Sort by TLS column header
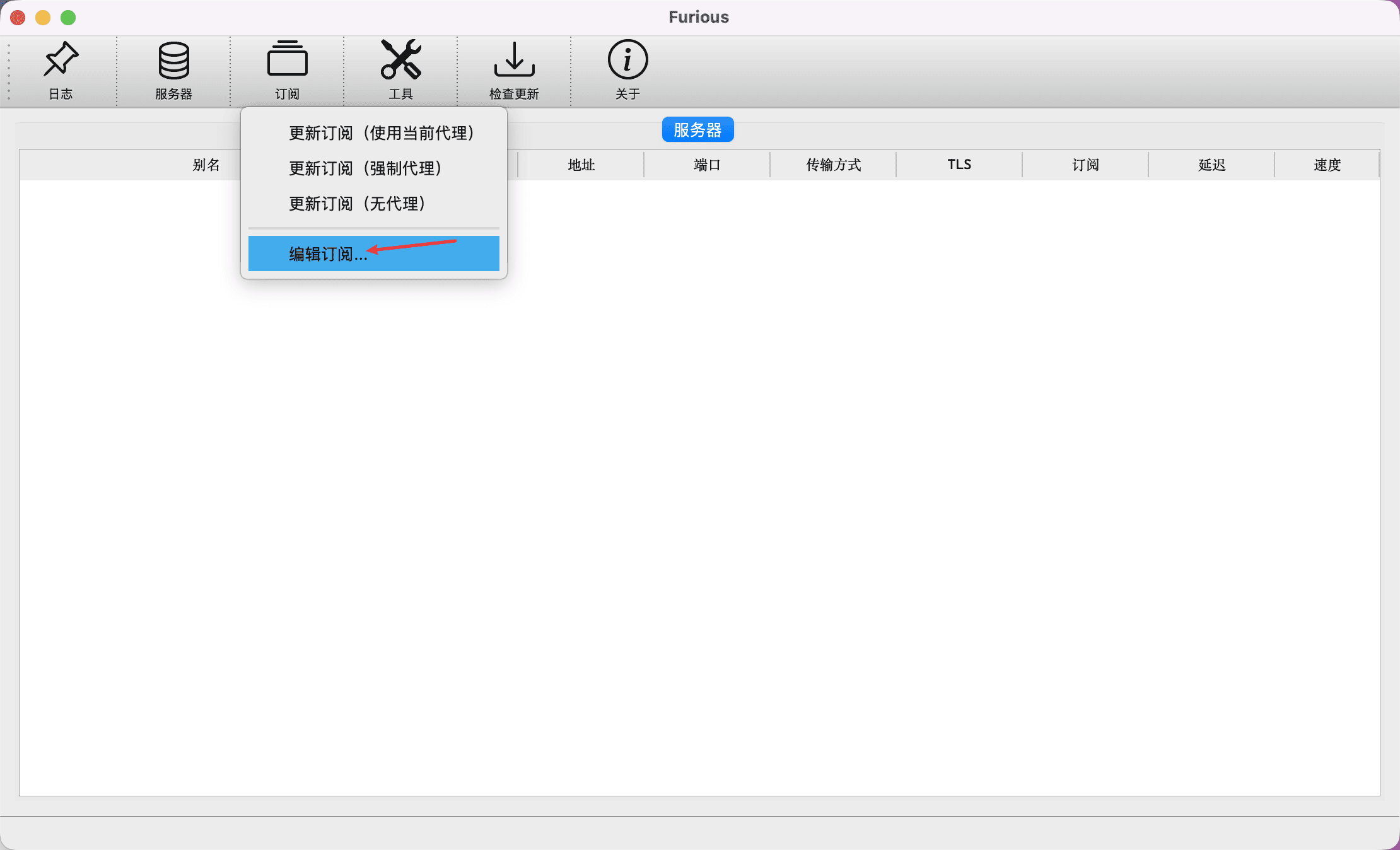The width and height of the screenshot is (1400, 850). coord(959,165)
